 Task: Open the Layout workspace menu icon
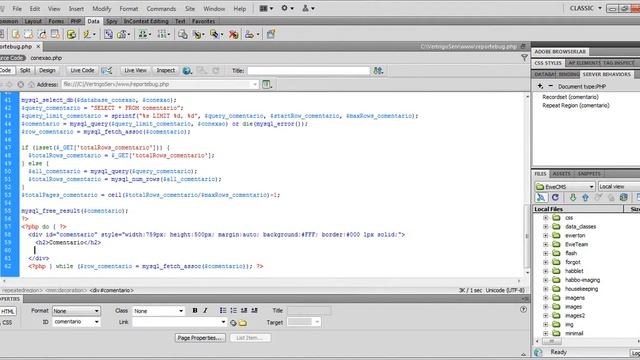point(266,8)
